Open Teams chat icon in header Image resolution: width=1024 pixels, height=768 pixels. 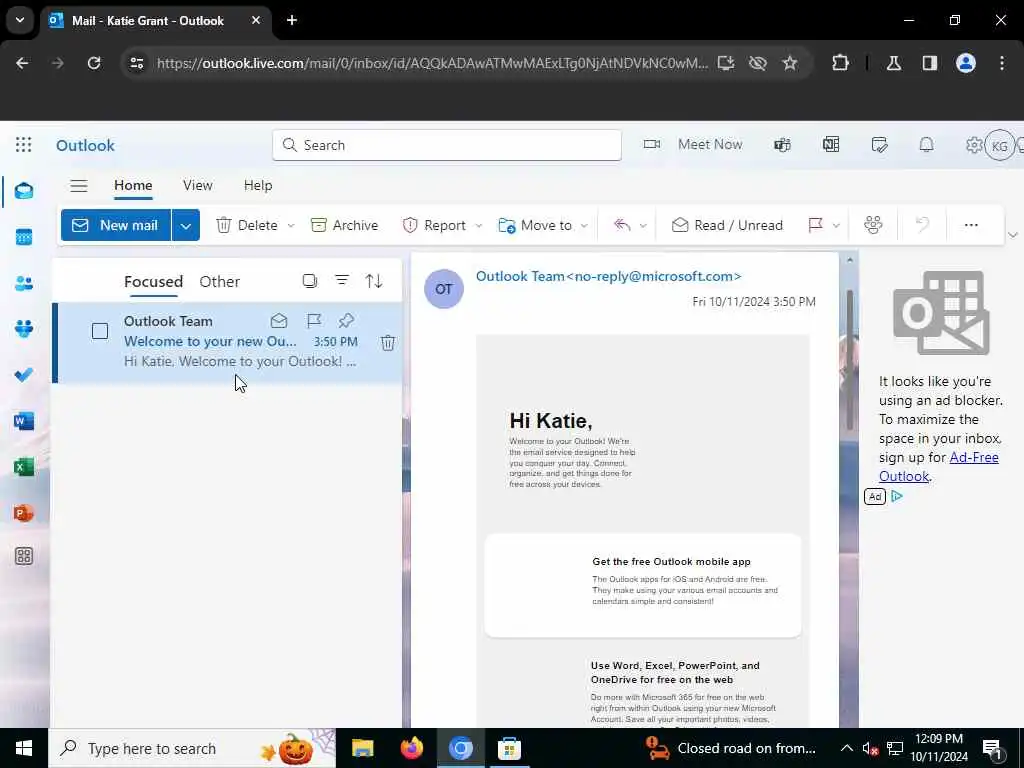click(782, 145)
